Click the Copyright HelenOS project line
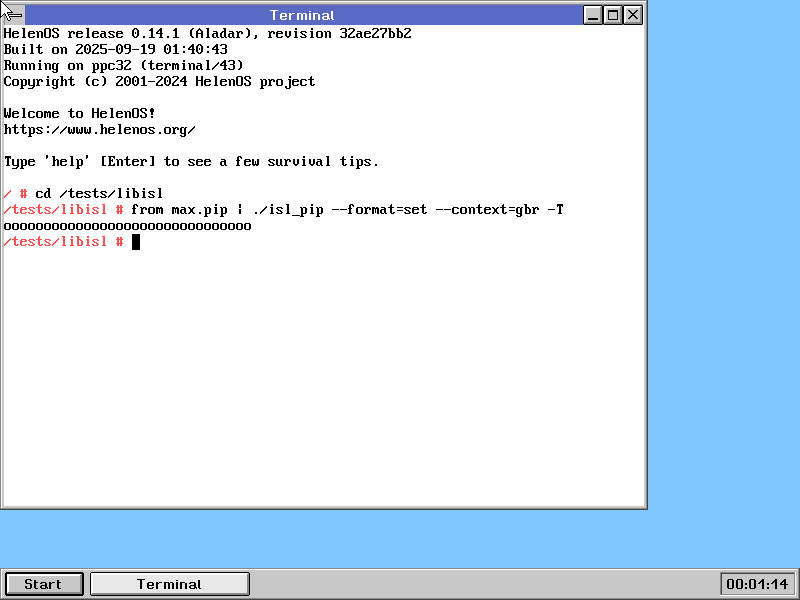The width and height of the screenshot is (800, 600). click(x=159, y=82)
